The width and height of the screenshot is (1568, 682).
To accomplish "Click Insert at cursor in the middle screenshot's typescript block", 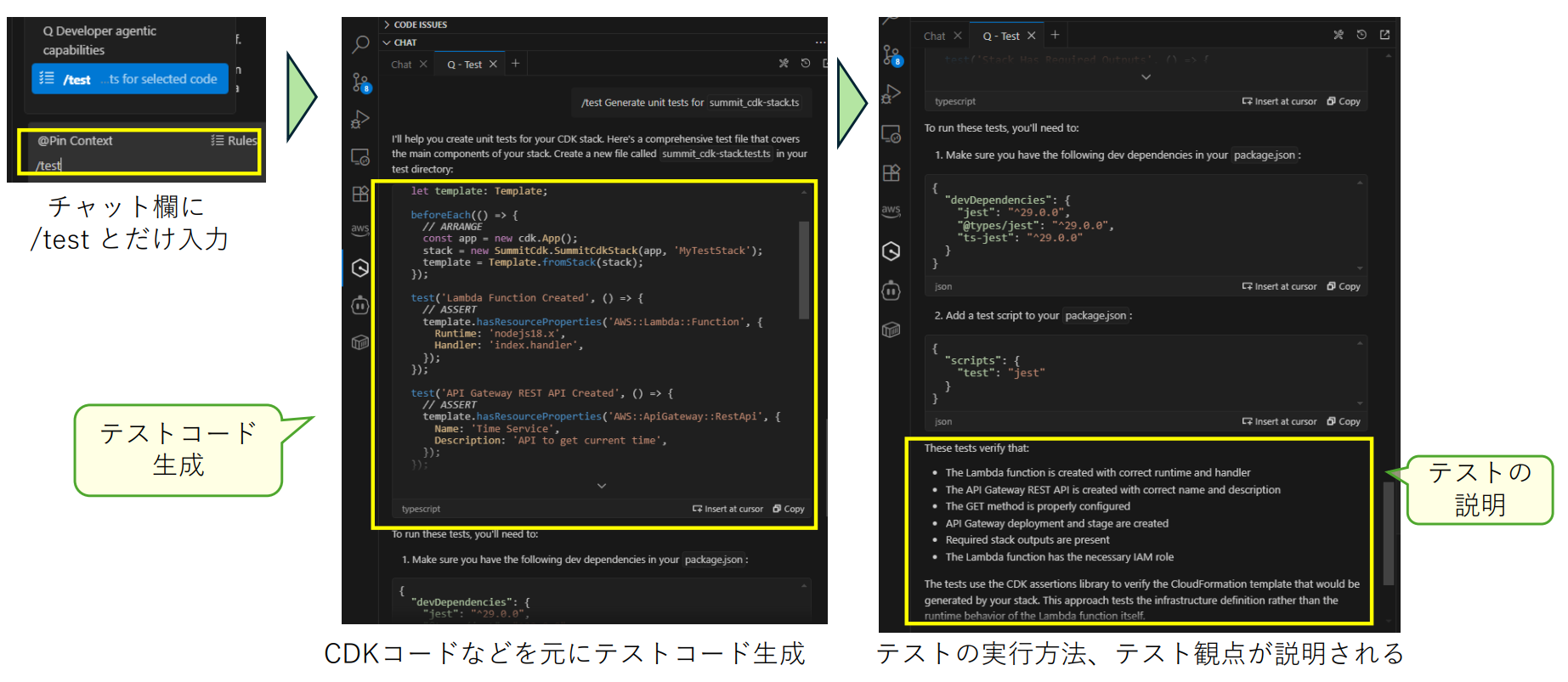I will click(x=727, y=509).
